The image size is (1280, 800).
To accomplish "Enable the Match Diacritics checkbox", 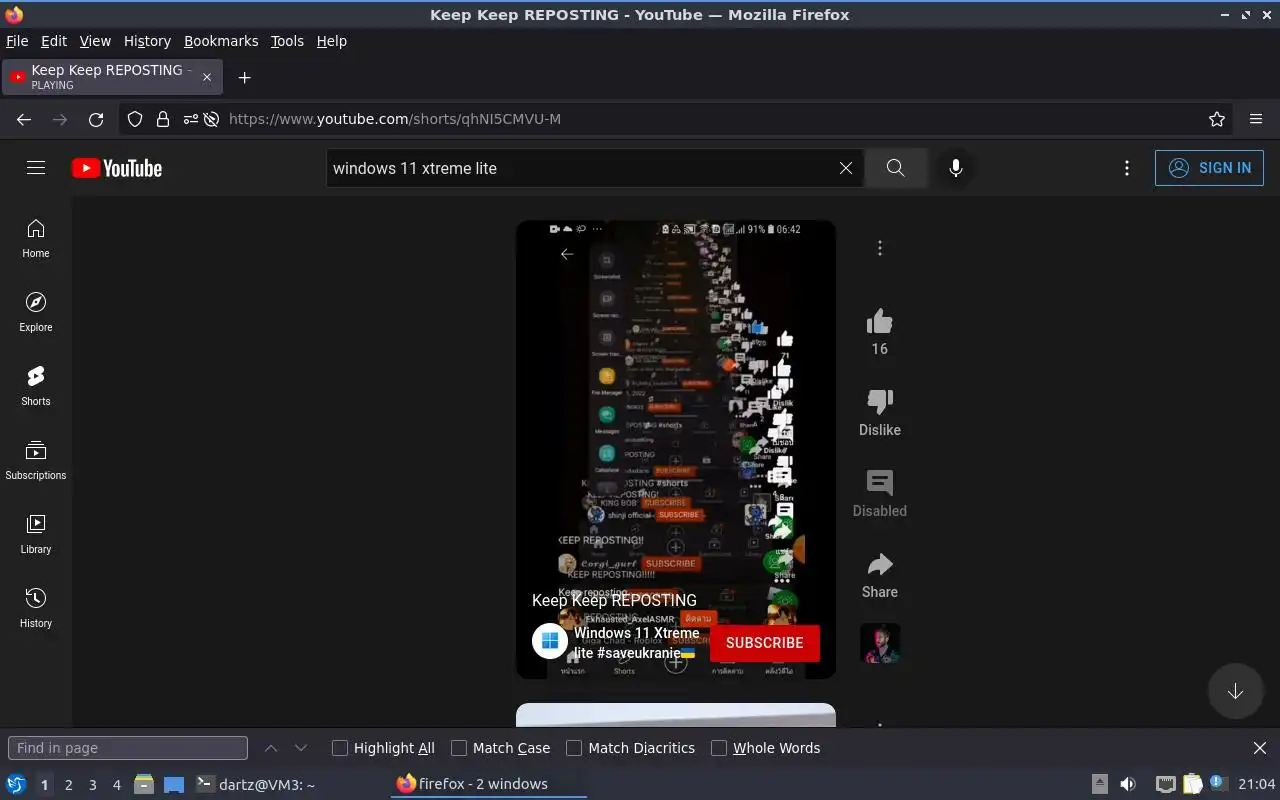I will (x=574, y=748).
